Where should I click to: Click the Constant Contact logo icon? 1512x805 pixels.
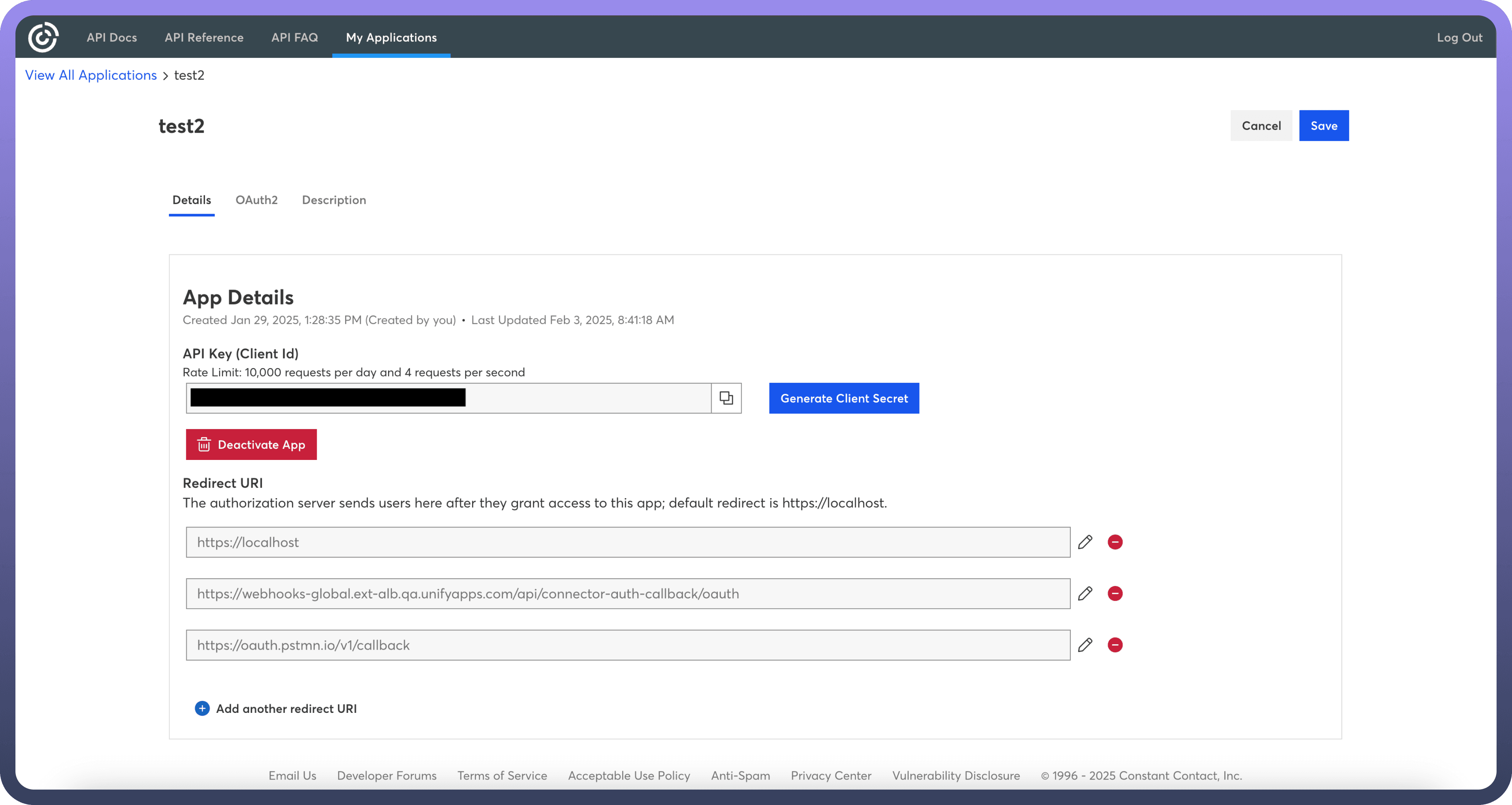click(x=43, y=37)
